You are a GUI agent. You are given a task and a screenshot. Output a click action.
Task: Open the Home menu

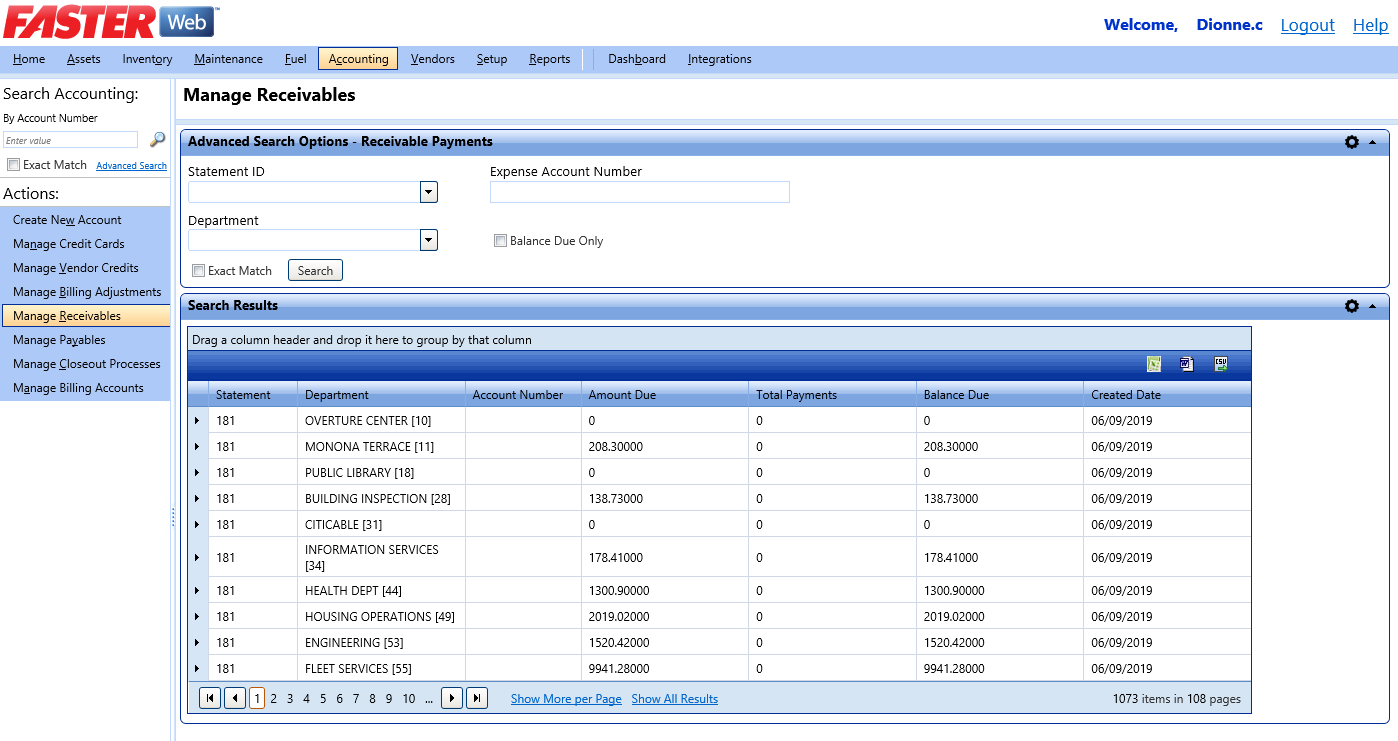pos(29,59)
